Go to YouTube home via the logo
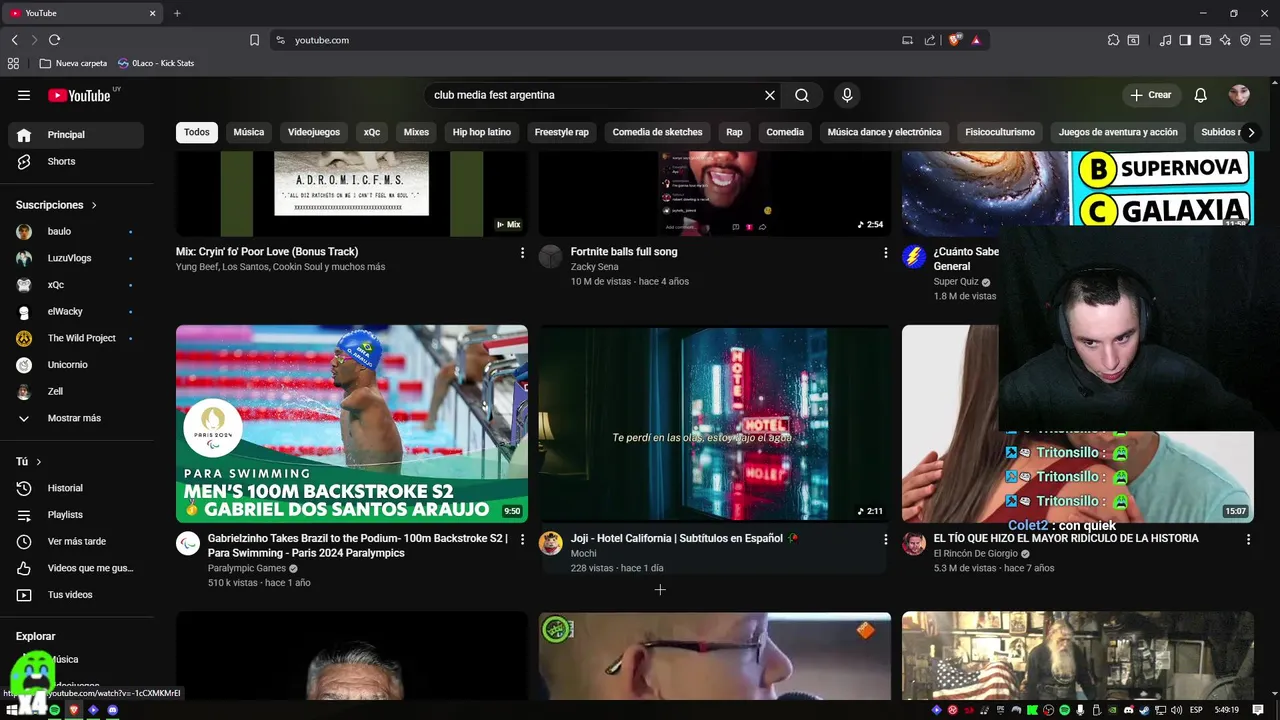This screenshot has width=1280, height=720. point(79,95)
